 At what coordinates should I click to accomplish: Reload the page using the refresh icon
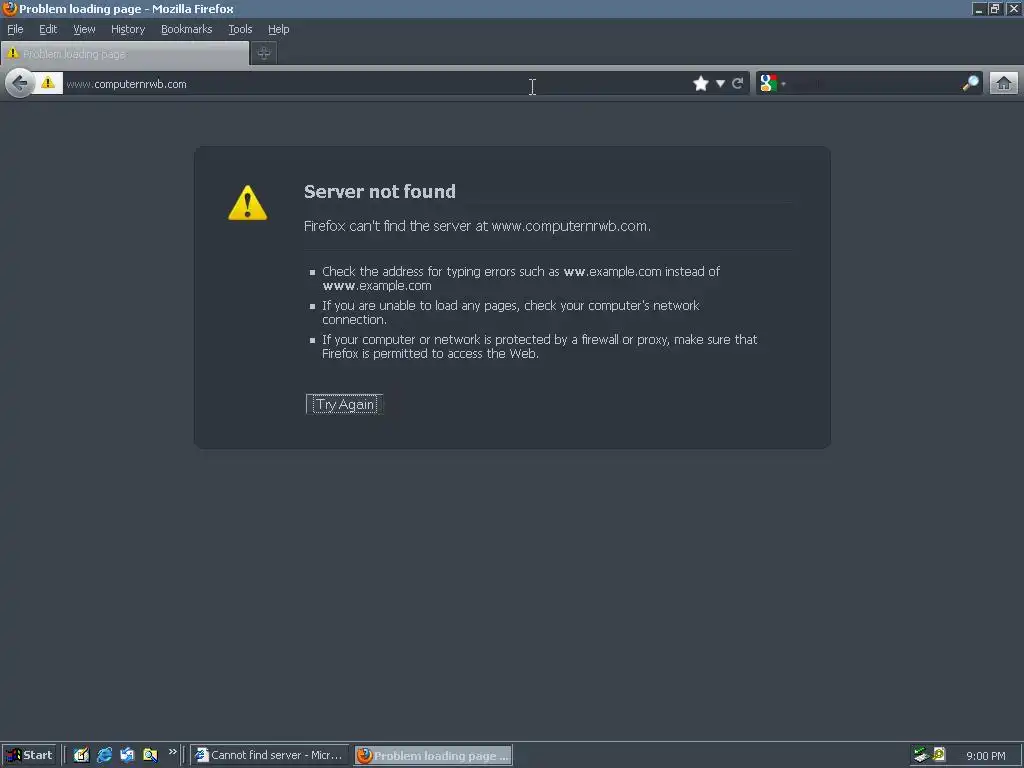coord(738,84)
